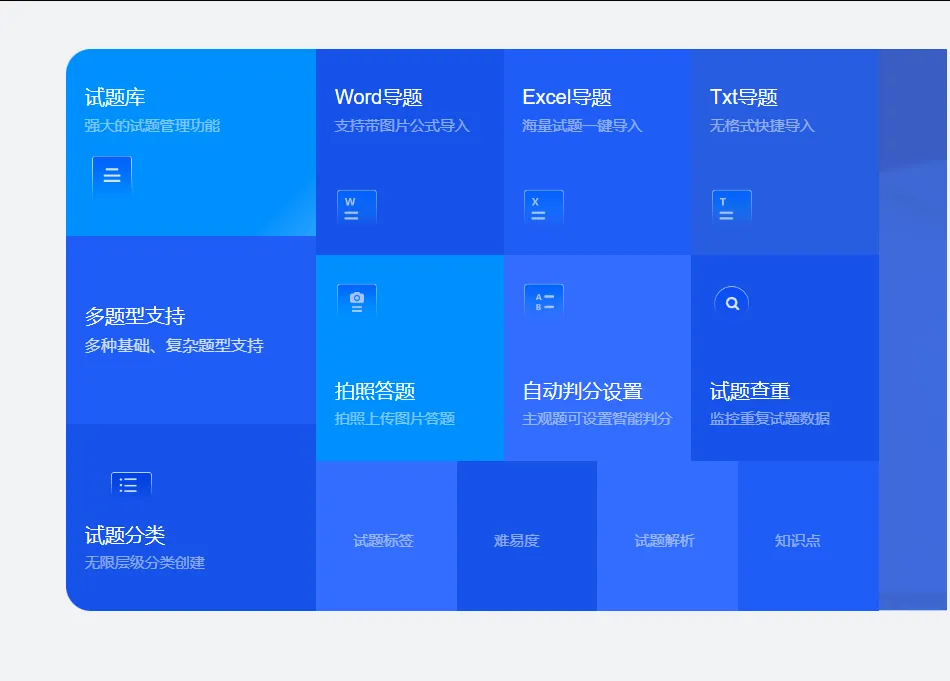Click the Txt file icon
The image size is (950, 681).
click(731, 208)
